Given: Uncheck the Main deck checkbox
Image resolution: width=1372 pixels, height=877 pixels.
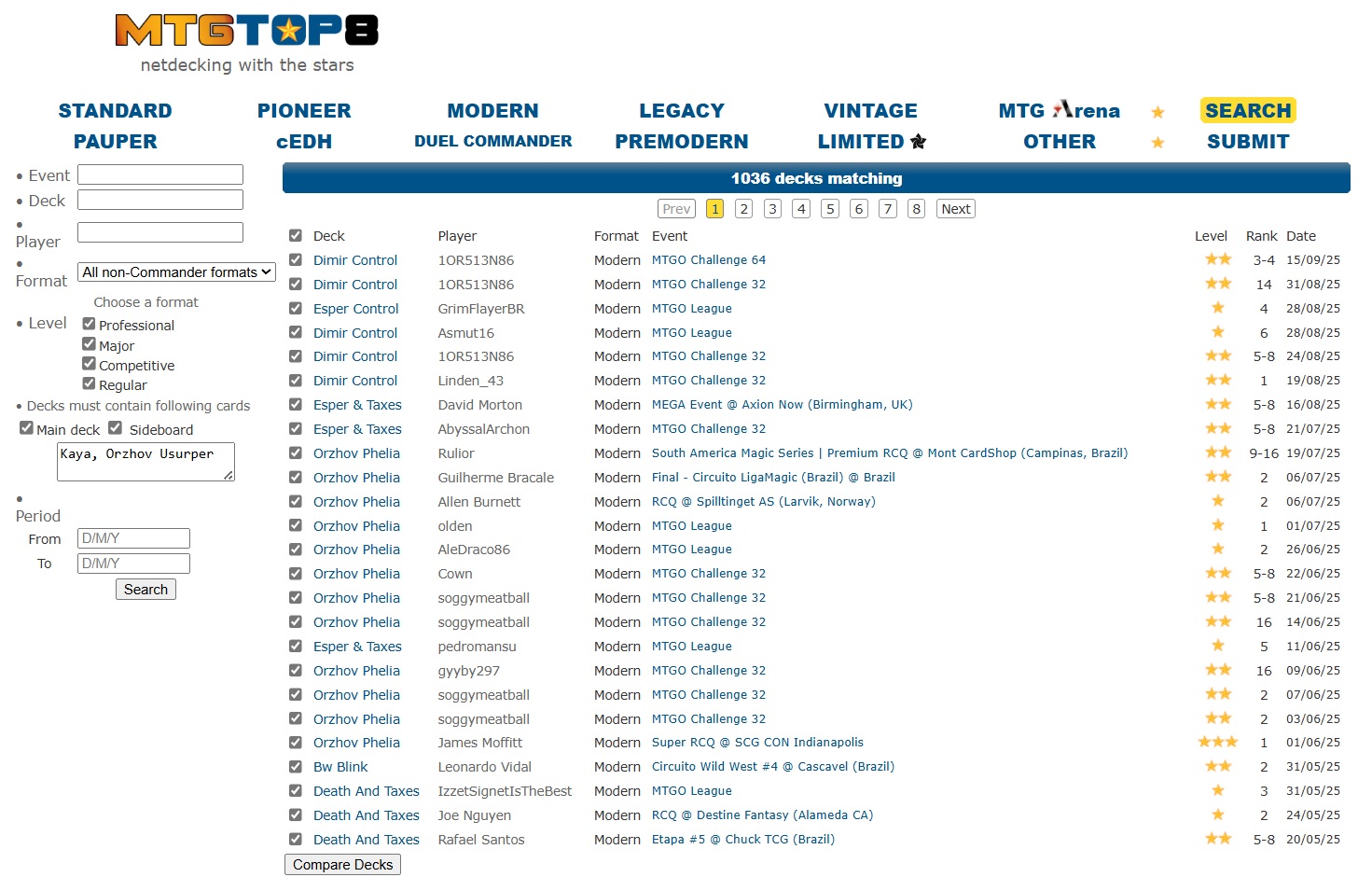Looking at the screenshot, I should coord(26,428).
